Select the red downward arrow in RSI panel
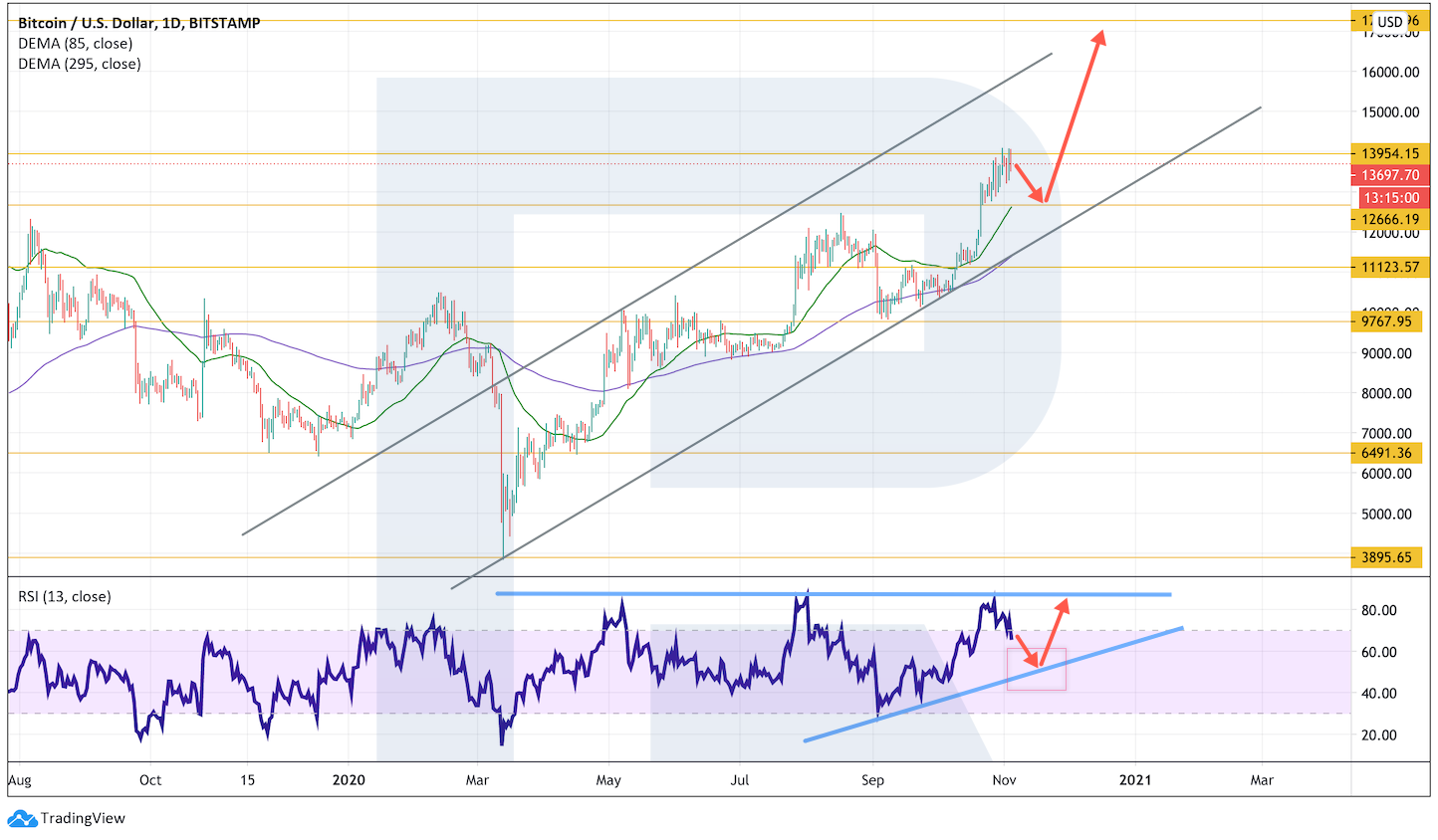 [x=1027, y=651]
